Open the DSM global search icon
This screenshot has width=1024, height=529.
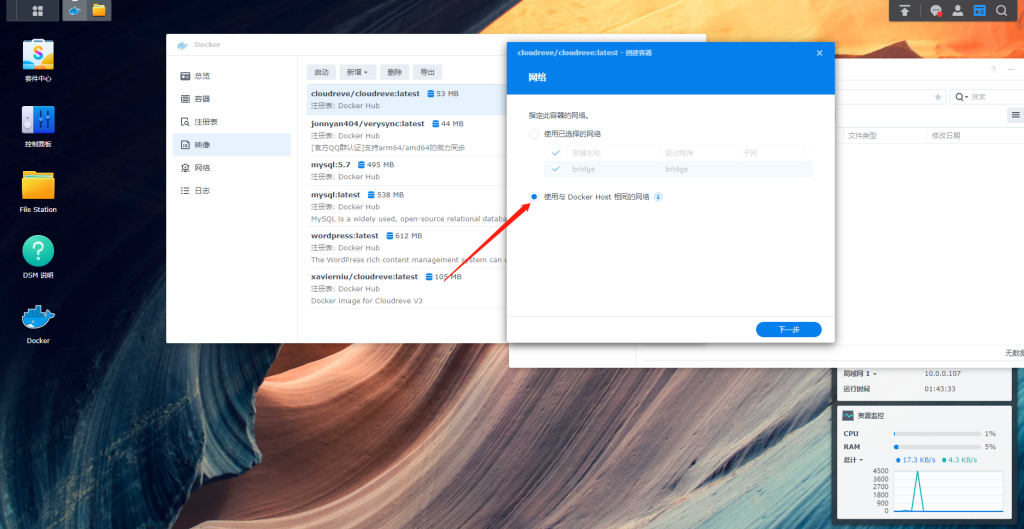click(1001, 10)
